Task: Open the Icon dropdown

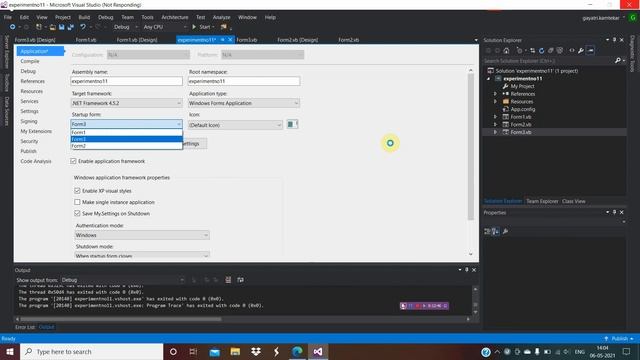Action: 235,125
